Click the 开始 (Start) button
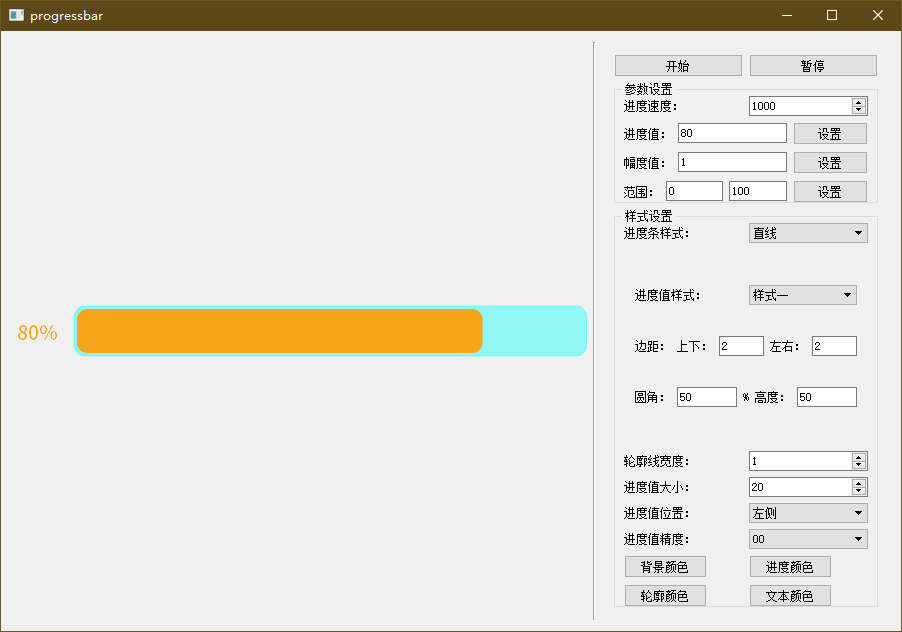Image resolution: width=902 pixels, height=632 pixels. coord(677,65)
